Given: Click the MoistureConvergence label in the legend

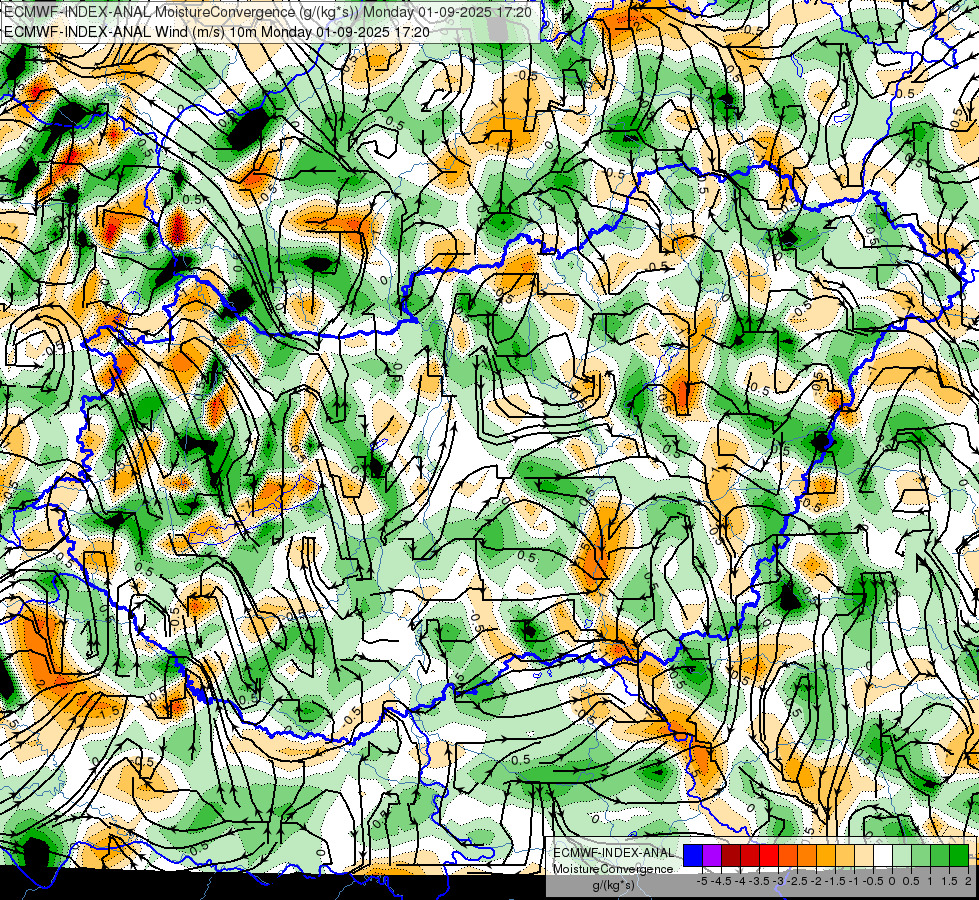Looking at the screenshot, I should pyautogui.click(x=613, y=869).
